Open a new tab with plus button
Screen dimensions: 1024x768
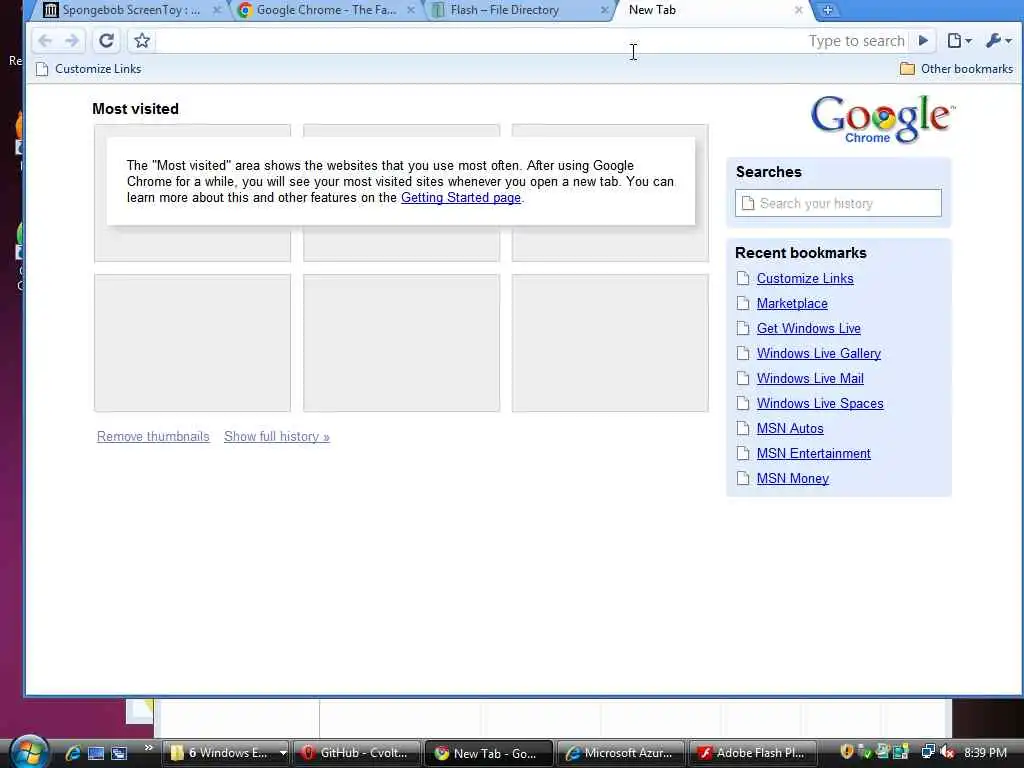(827, 10)
